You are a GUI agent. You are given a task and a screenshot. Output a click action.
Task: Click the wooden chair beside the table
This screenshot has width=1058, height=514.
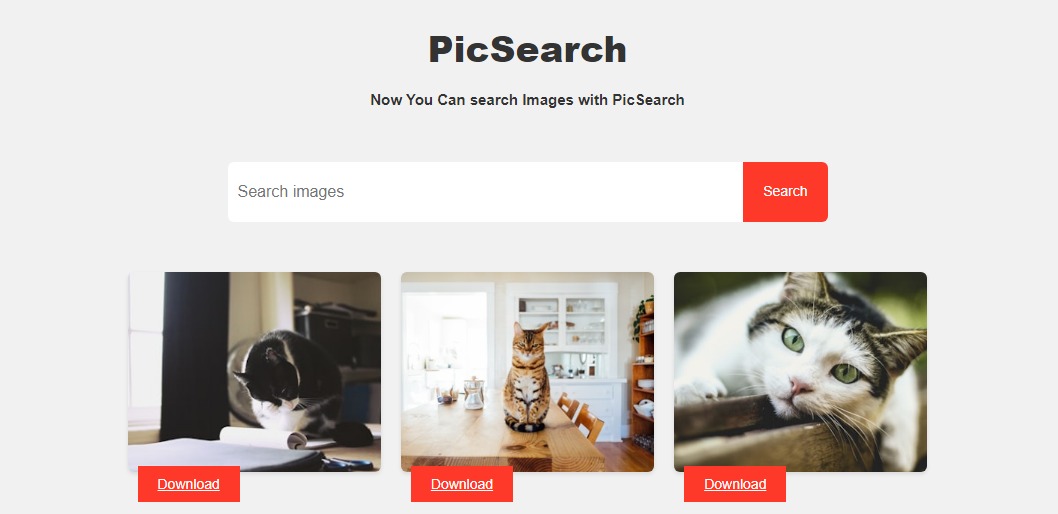(581, 417)
